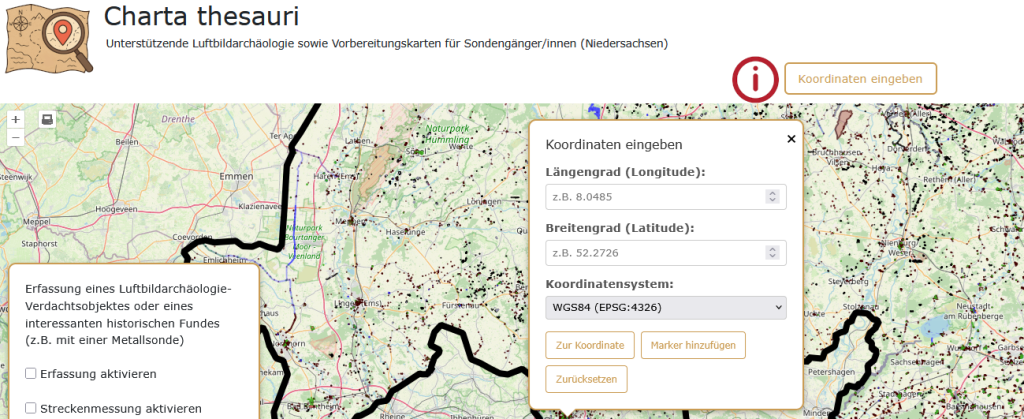Click the Breitengrad field stepper arrows

pyautogui.click(x=772, y=253)
